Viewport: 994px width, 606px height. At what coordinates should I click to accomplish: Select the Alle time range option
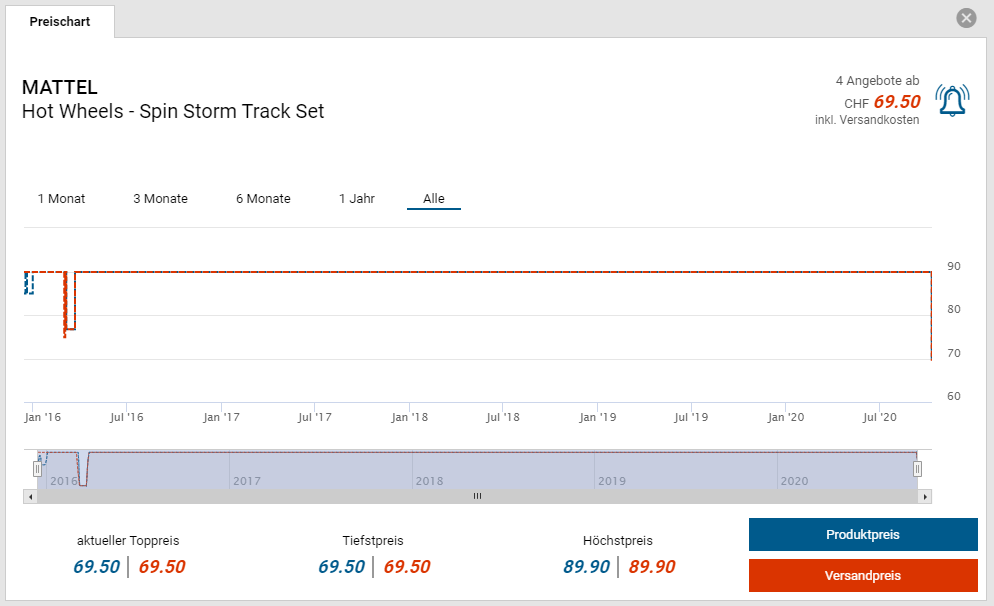coord(434,198)
